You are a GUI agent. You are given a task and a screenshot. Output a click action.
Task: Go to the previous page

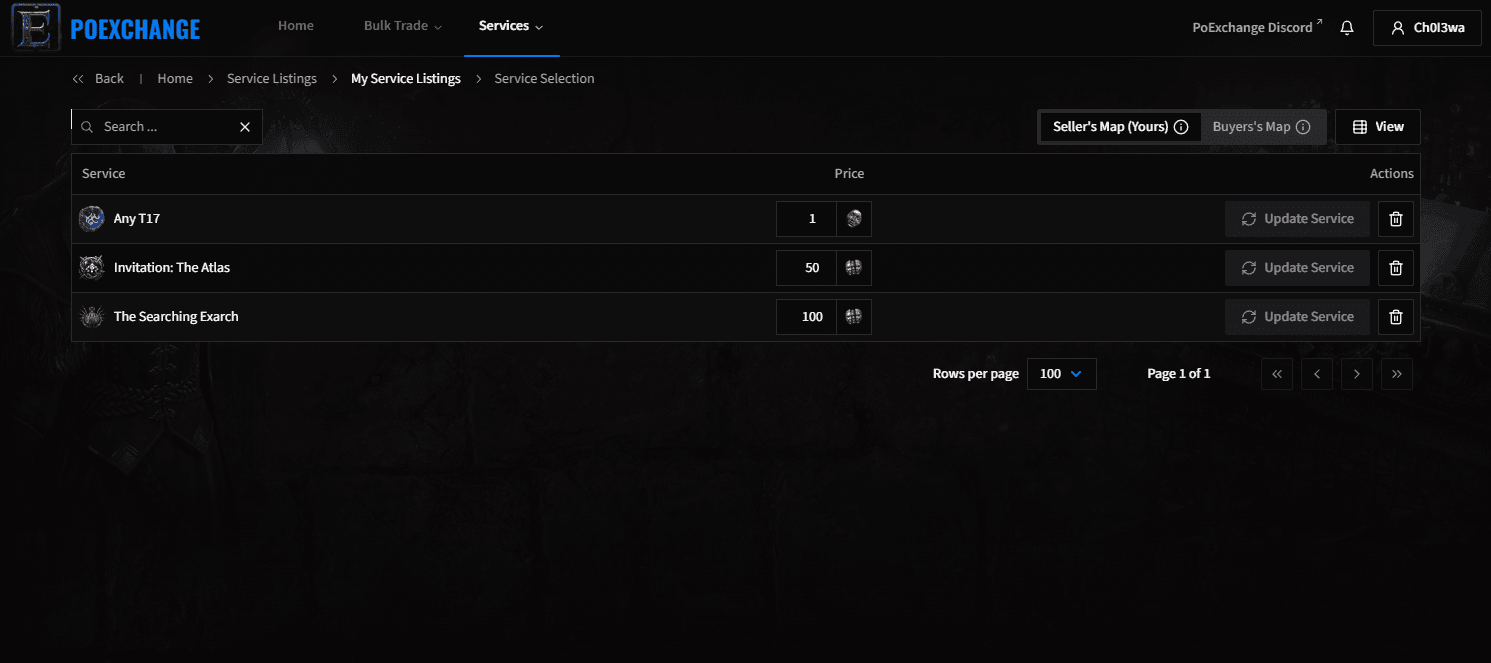(1317, 374)
